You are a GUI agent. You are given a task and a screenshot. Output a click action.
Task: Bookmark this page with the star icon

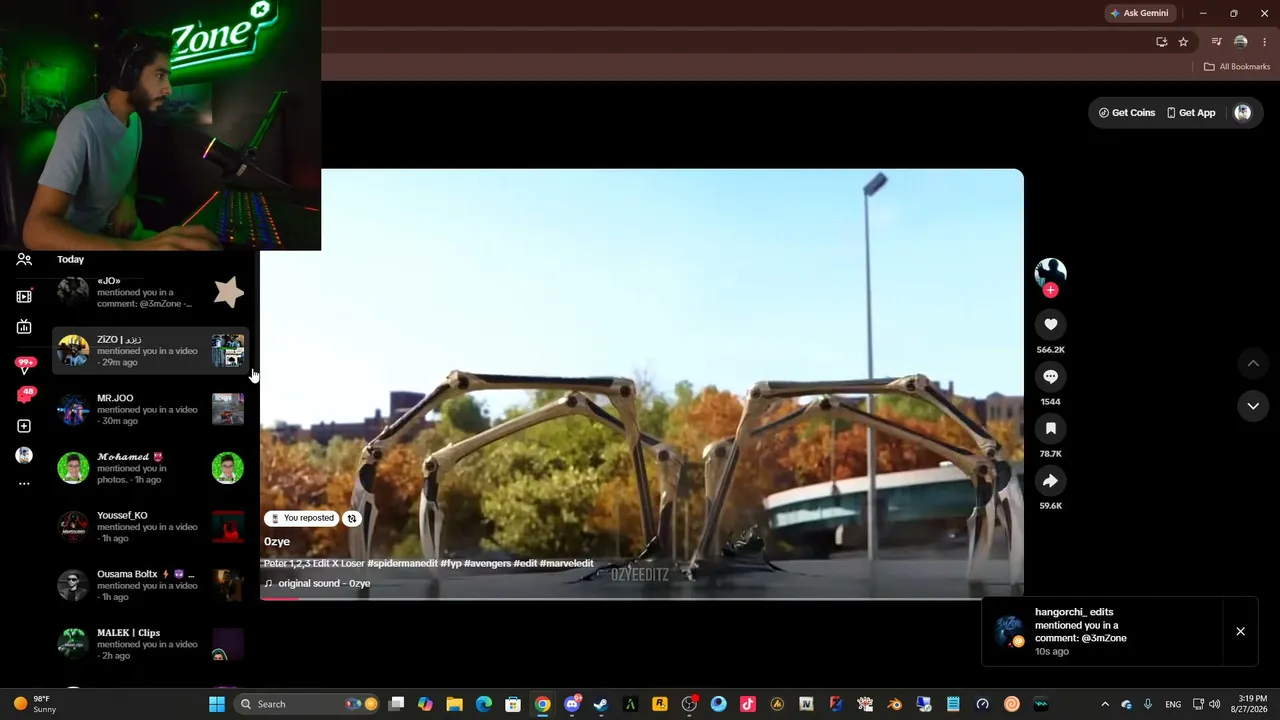click(1183, 42)
